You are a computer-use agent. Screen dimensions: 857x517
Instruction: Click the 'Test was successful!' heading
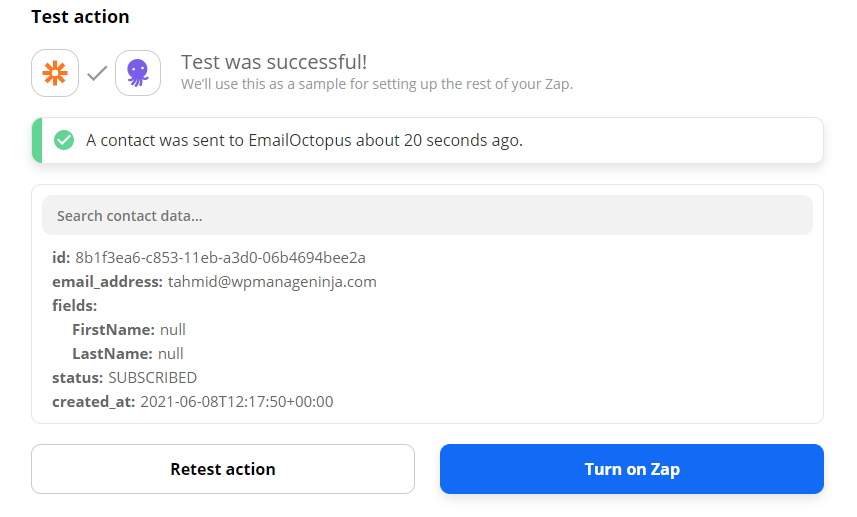[274, 62]
